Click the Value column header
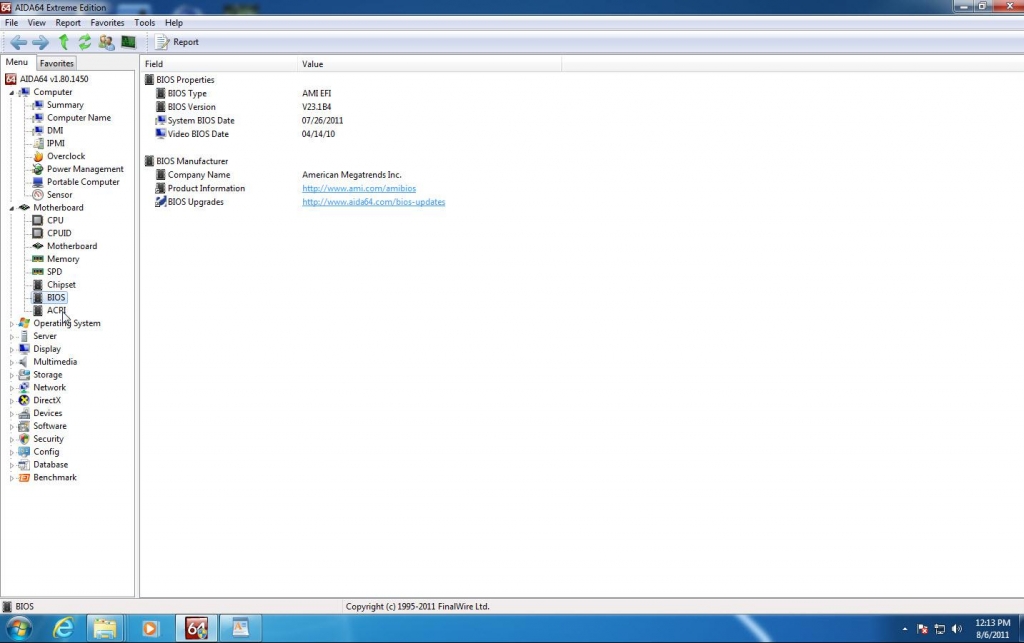 pyautogui.click(x=313, y=64)
